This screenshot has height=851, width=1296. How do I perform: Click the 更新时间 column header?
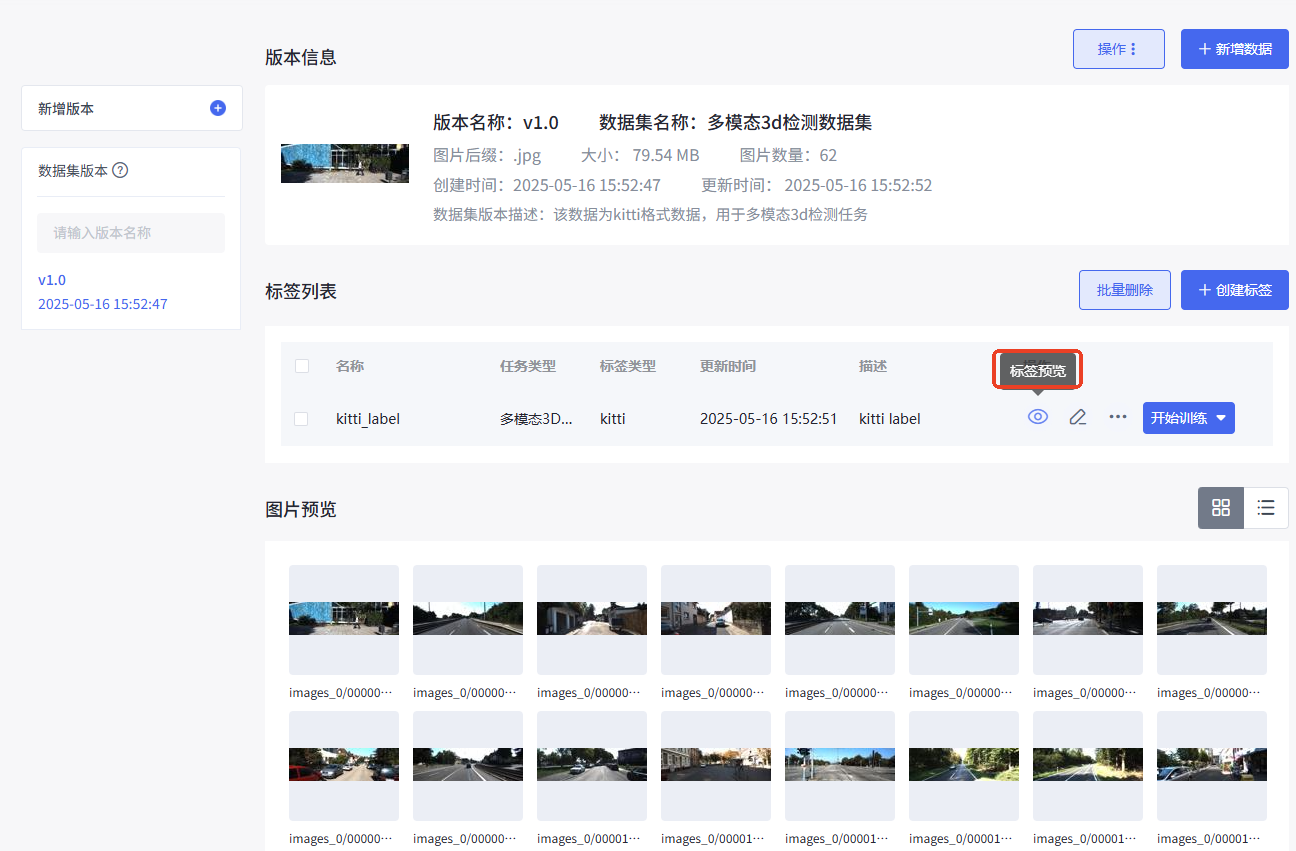[728, 366]
